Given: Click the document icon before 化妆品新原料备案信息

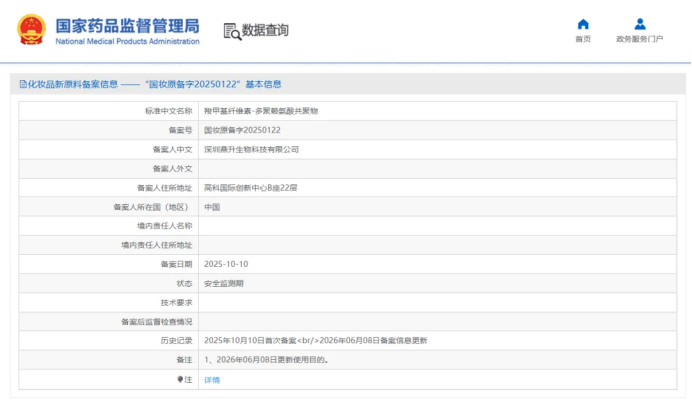Looking at the screenshot, I should [23, 84].
